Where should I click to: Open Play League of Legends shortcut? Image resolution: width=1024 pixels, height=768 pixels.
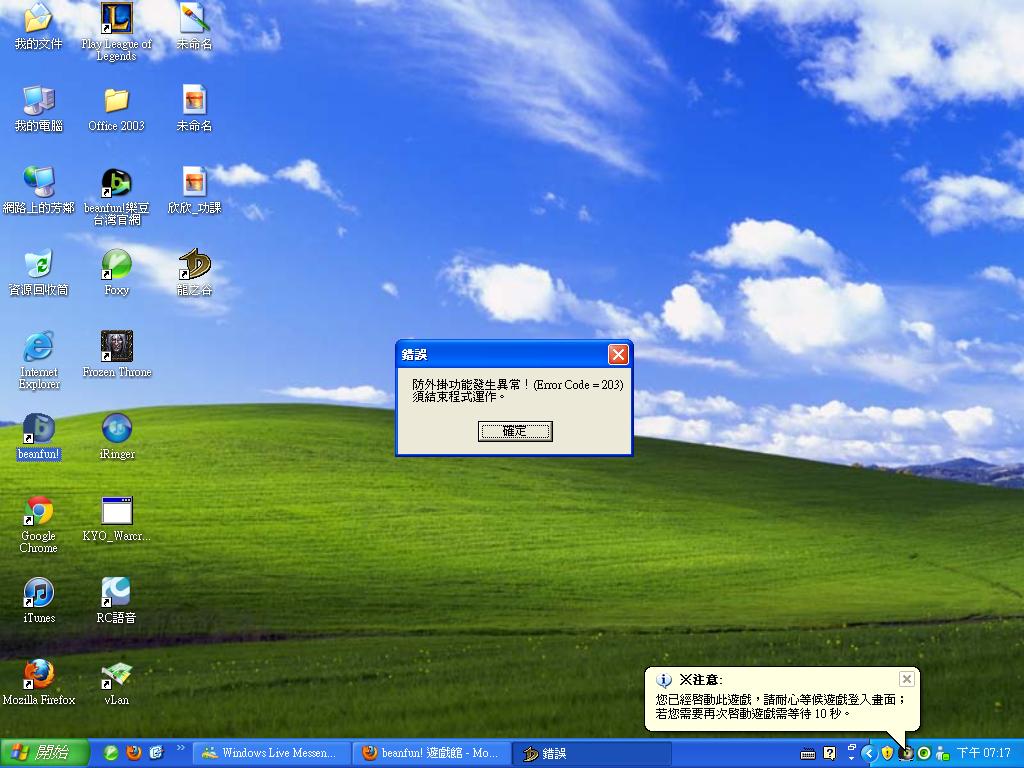(x=116, y=31)
